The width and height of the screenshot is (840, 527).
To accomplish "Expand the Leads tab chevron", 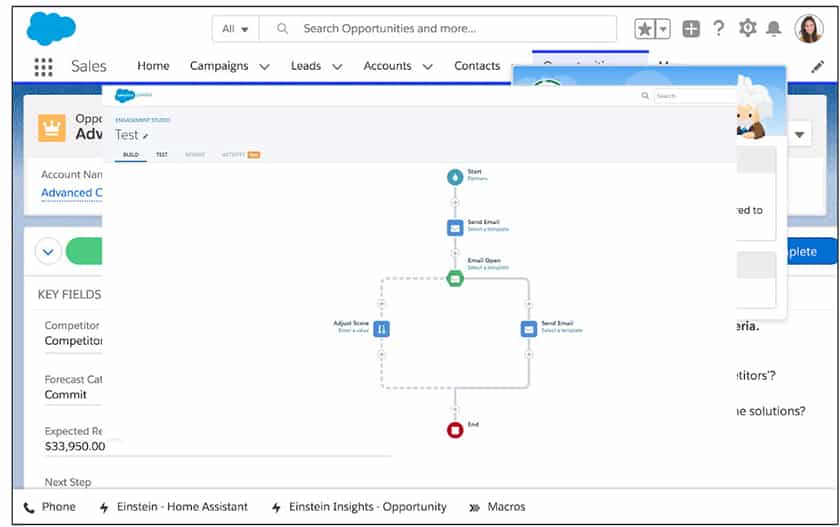I will [x=337, y=67].
